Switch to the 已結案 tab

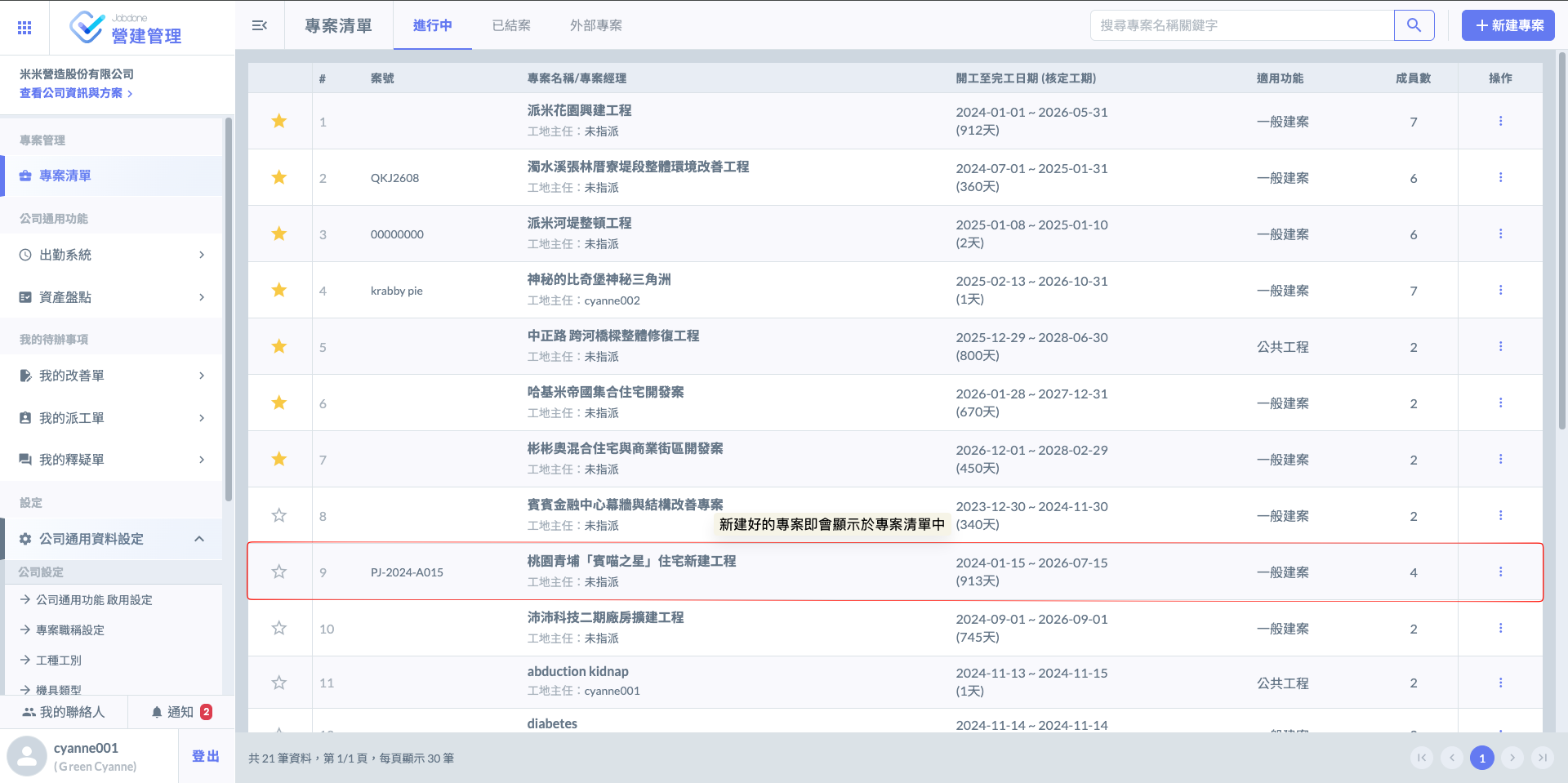[x=511, y=25]
